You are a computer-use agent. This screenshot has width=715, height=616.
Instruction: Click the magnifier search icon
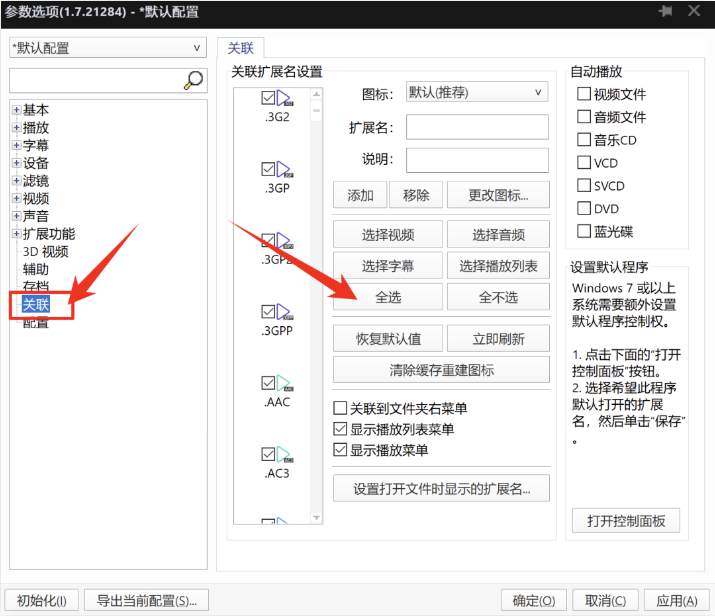[193, 81]
